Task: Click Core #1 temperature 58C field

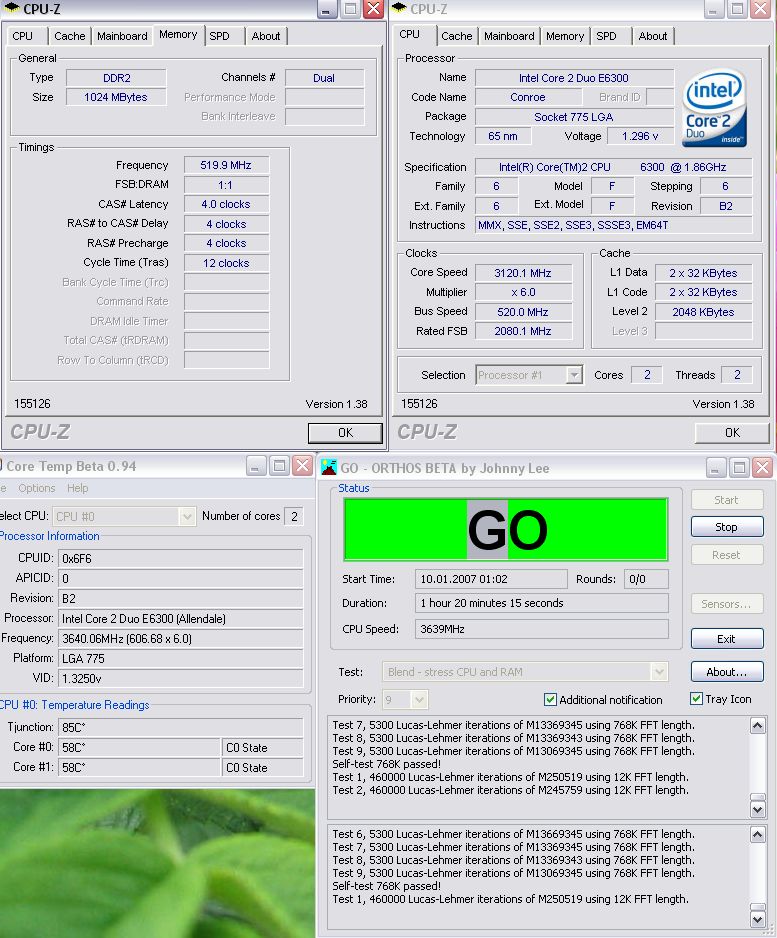Action: (x=139, y=768)
